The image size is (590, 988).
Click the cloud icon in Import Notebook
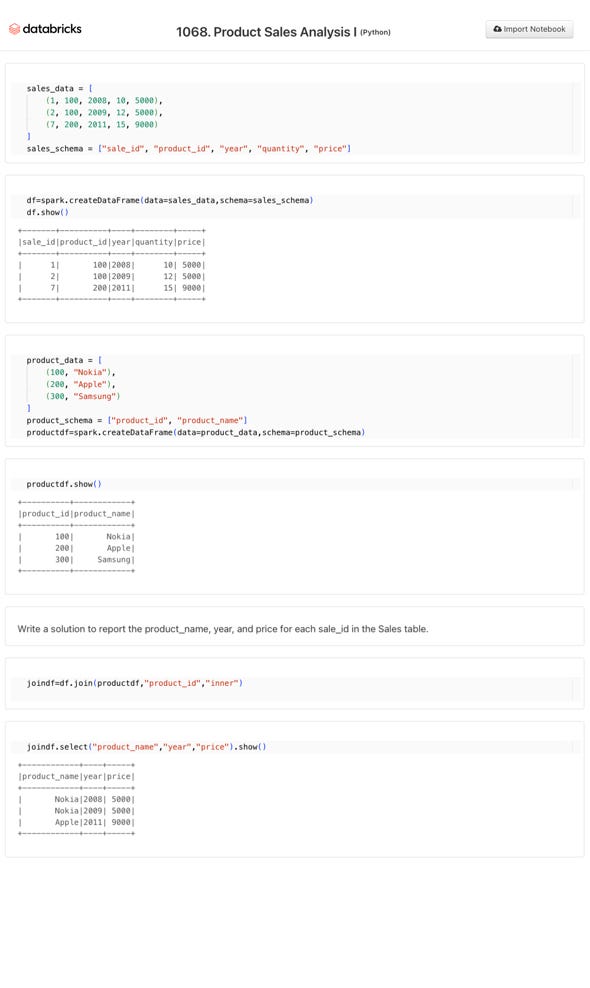pyautogui.click(x=497, y=29)
